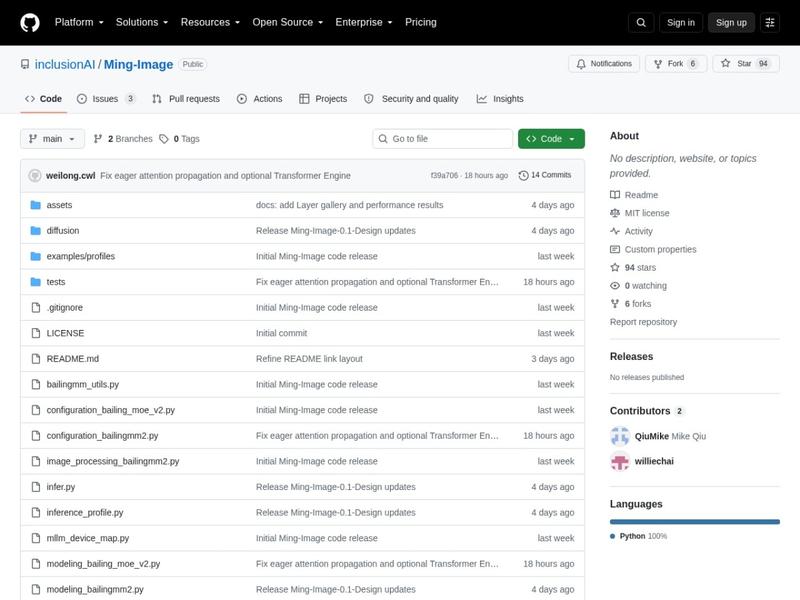Focus the Go to file search field
This screenshot has width=800, height=600.
click(x=442, y=139)
